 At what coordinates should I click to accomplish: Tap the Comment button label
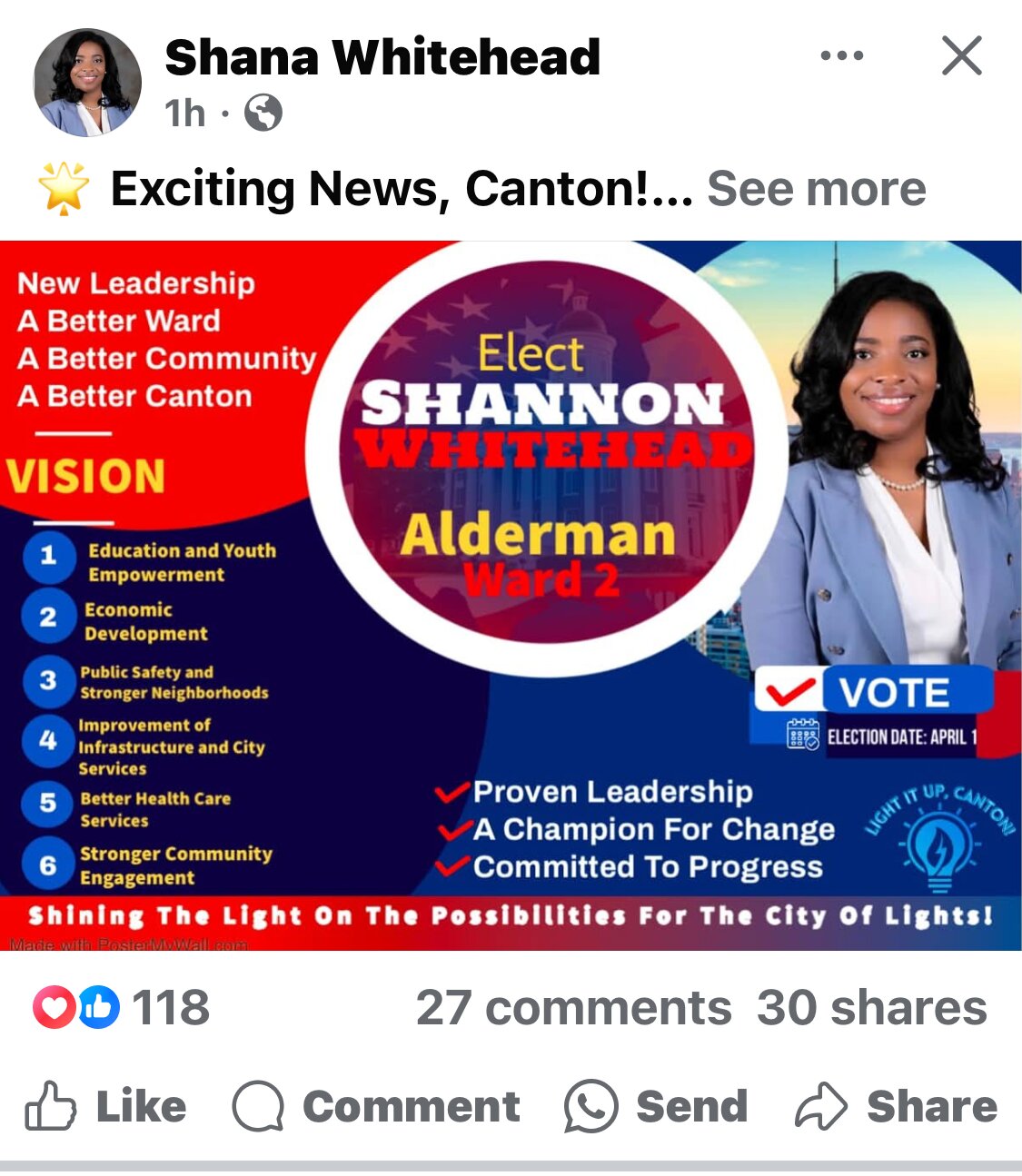(412, 1107)
